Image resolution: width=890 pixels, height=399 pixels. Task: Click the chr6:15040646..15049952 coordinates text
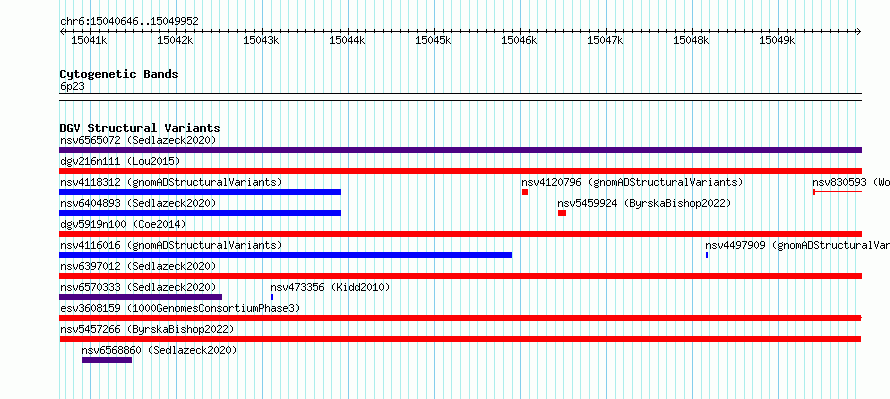[x=129, y=22]
